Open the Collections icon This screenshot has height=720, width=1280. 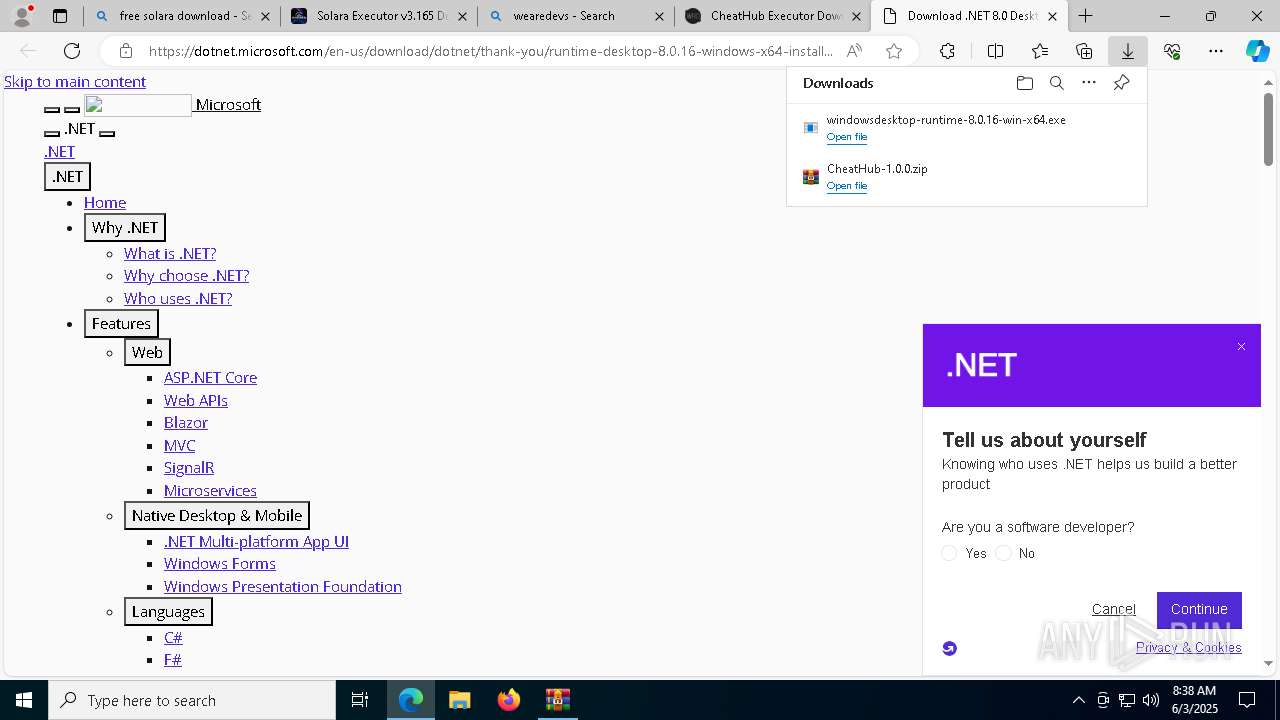coord(1084,51)
